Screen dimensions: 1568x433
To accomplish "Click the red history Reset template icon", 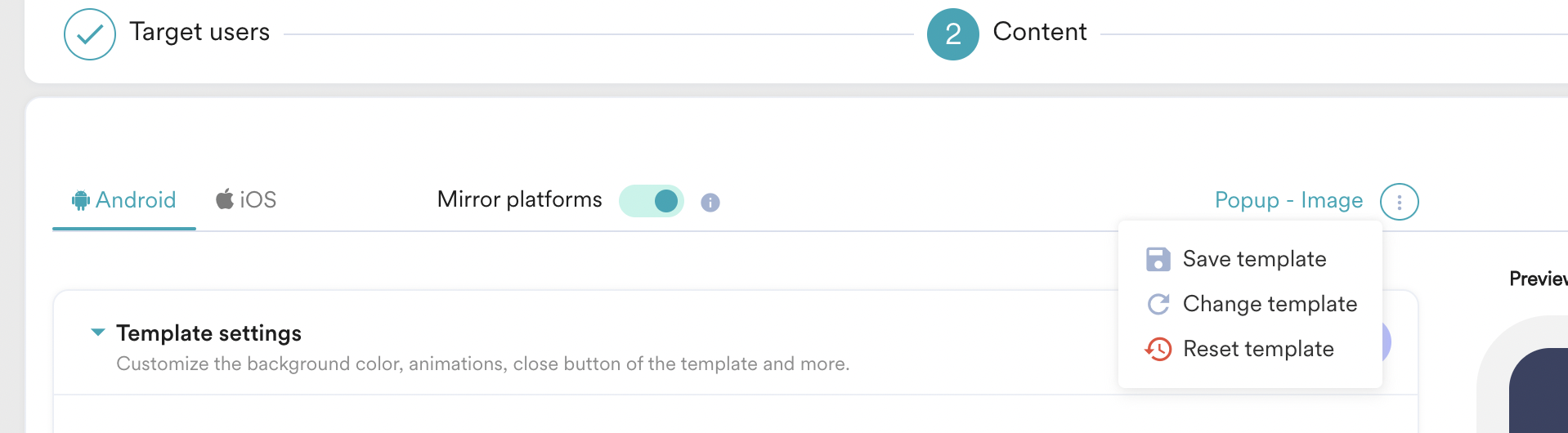I will [1158, 350].
